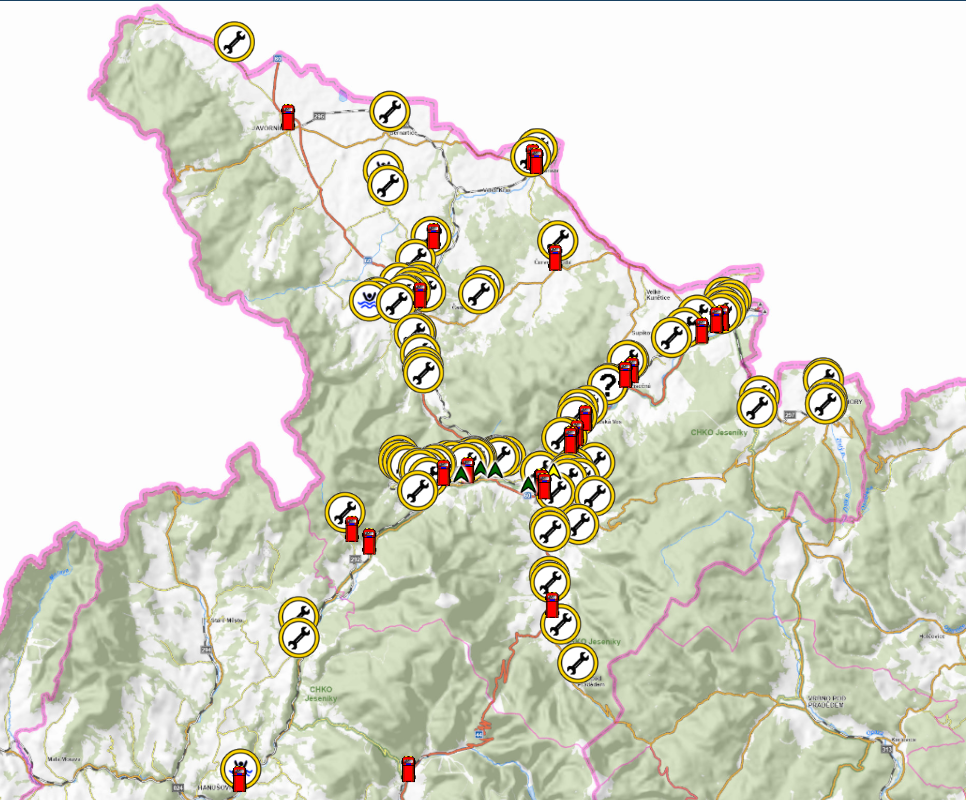Click the southernmost wrench marker in the central chain
966x800 pixels.
click(x=577, y=662)
